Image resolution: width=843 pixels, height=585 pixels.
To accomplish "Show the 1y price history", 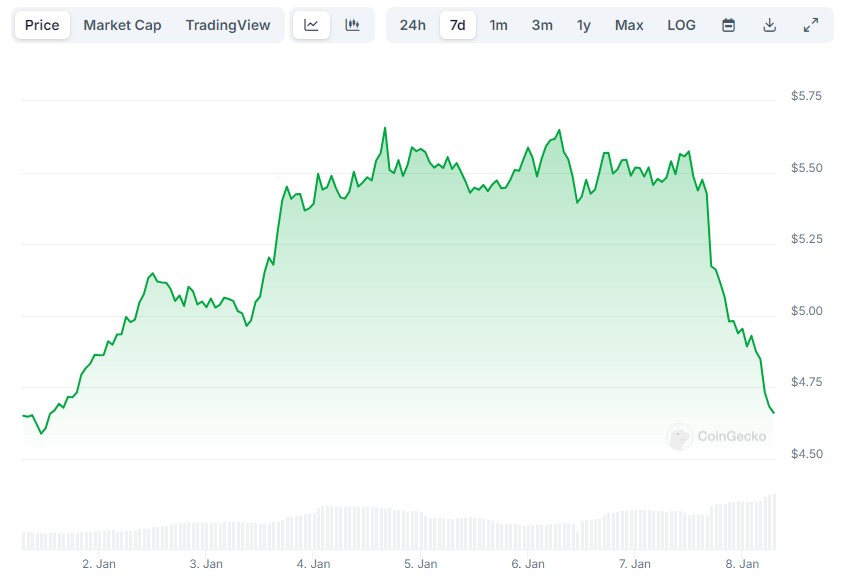I will point(583,25).
